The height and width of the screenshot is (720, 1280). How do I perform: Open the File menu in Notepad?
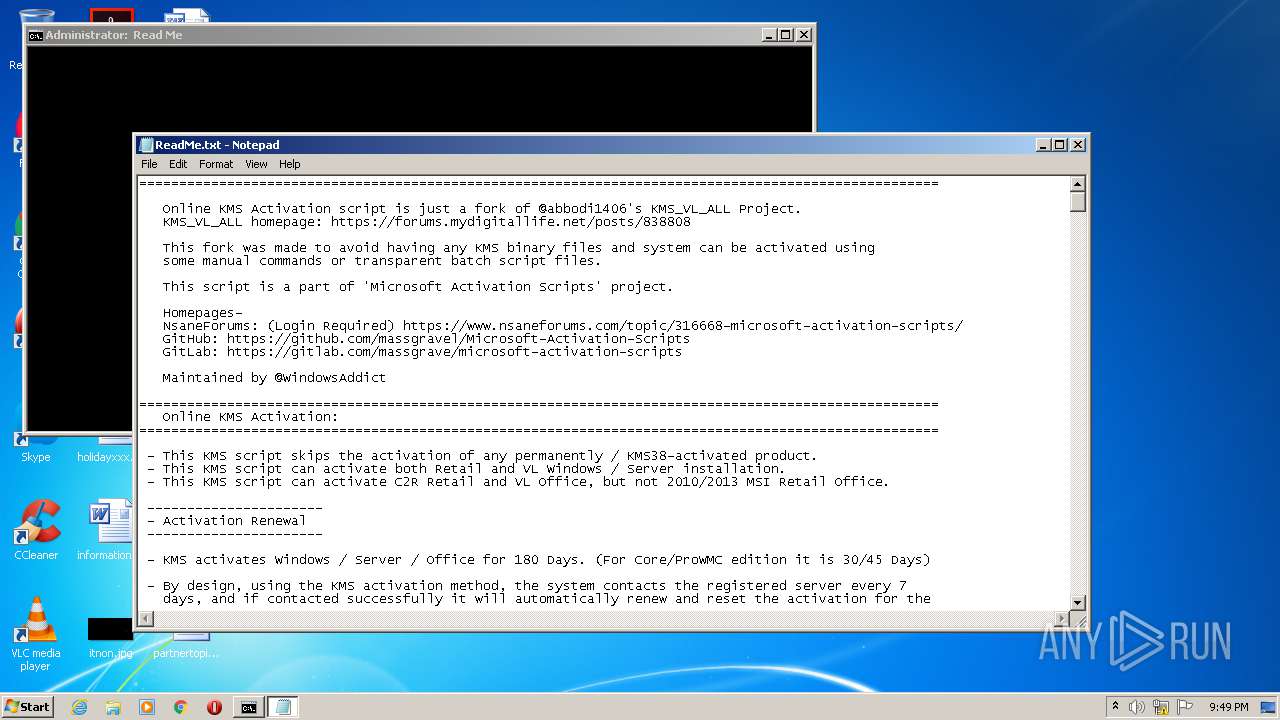point(149,164)
